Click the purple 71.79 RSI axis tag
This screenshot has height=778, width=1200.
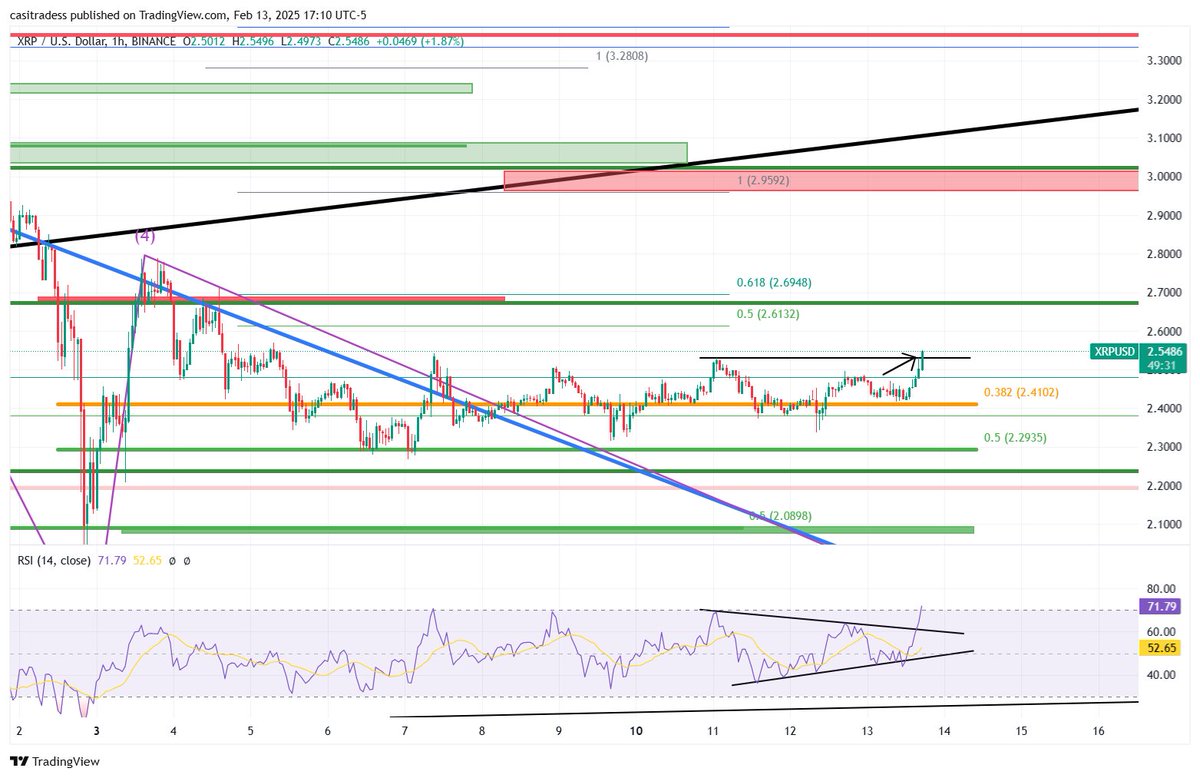(1161, 607)
